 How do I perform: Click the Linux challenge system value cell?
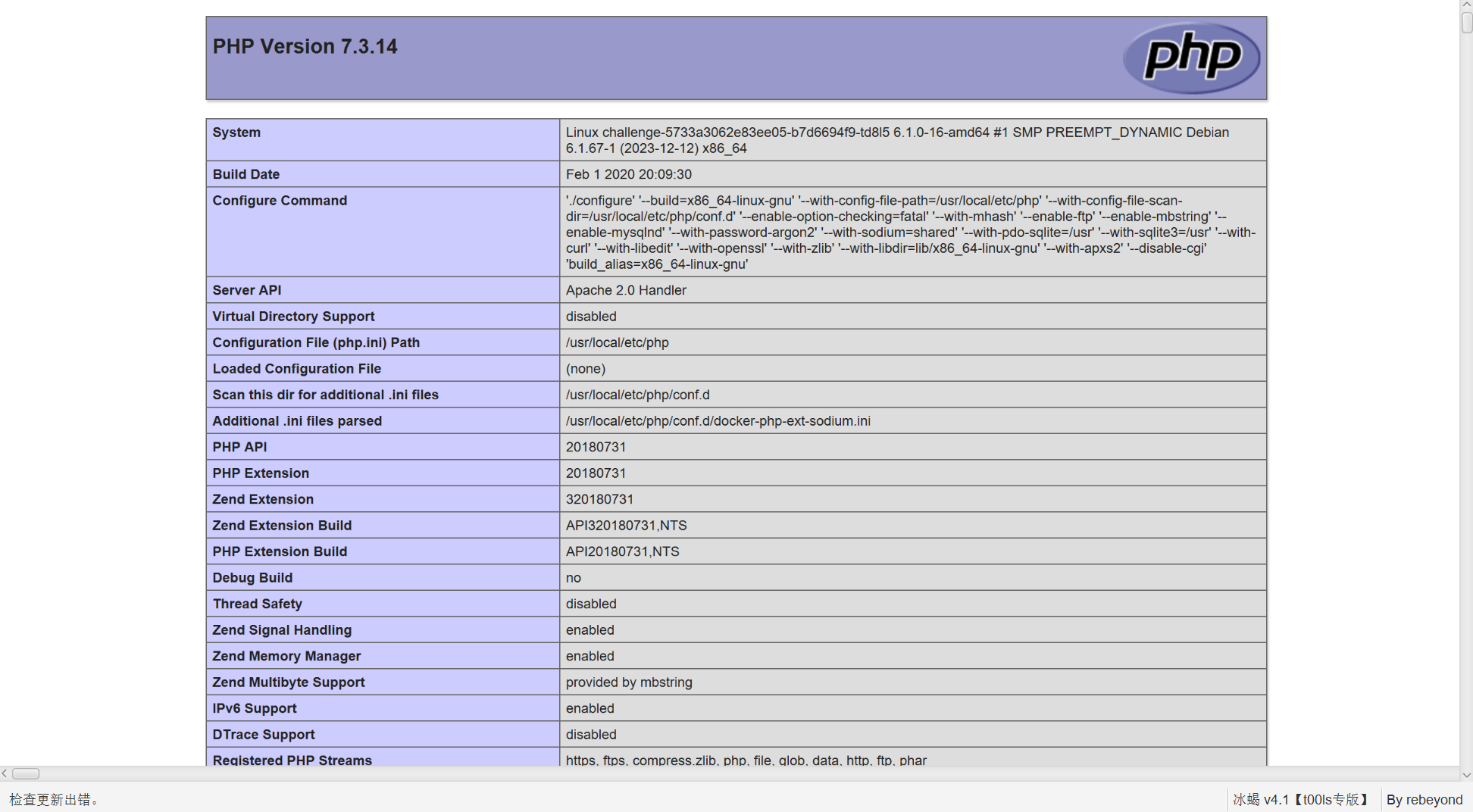pos(912,140)
